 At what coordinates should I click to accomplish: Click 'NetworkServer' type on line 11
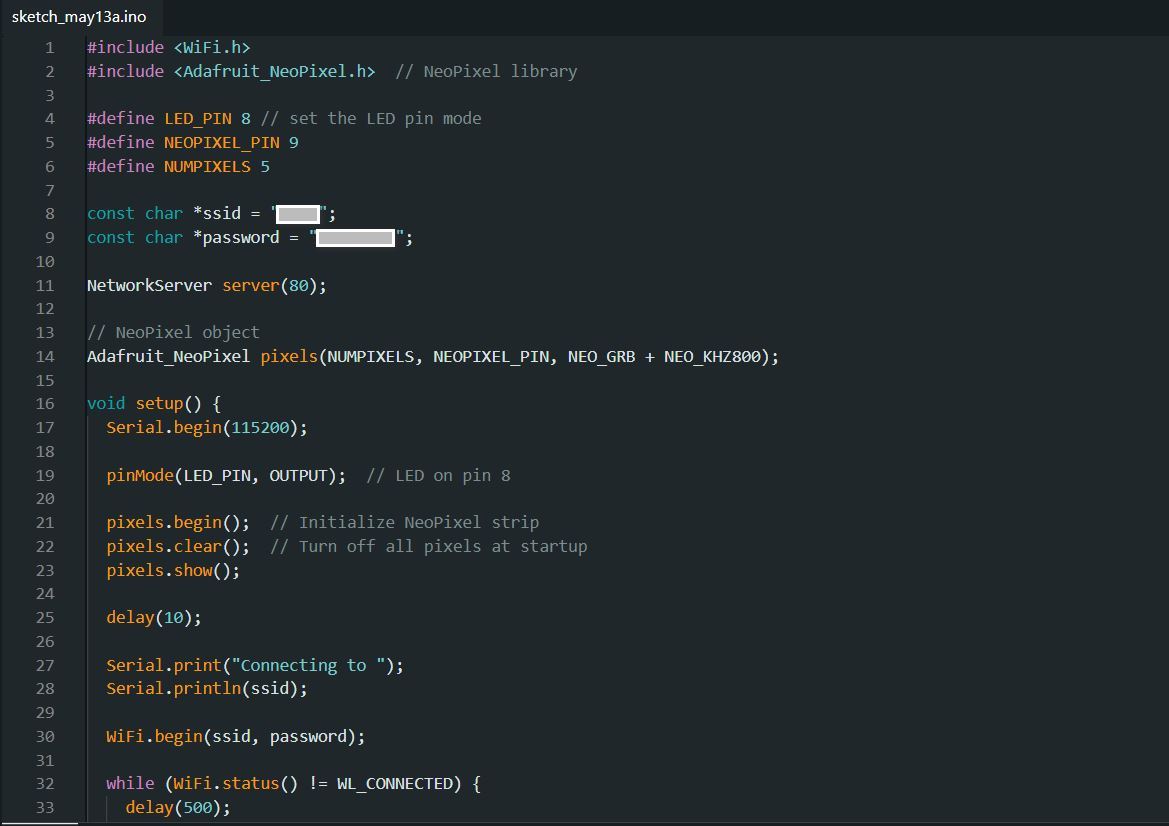pos(149,286)
